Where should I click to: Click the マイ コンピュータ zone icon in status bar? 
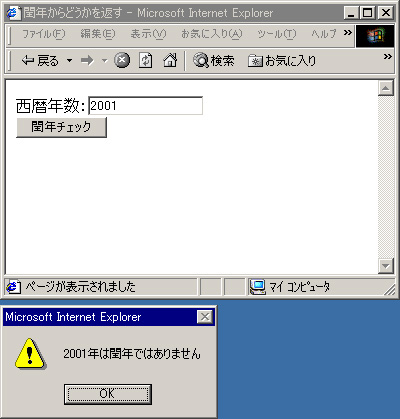[257, 287]
